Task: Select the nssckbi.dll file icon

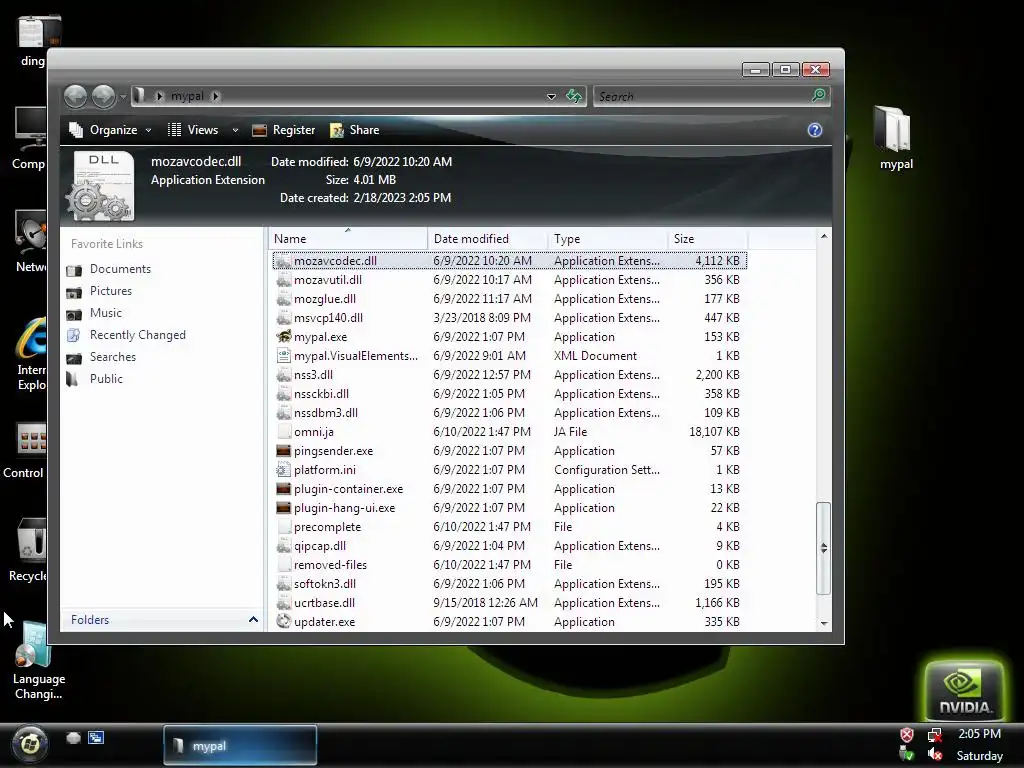Action: pyautogui.click(x=283, y=394)
